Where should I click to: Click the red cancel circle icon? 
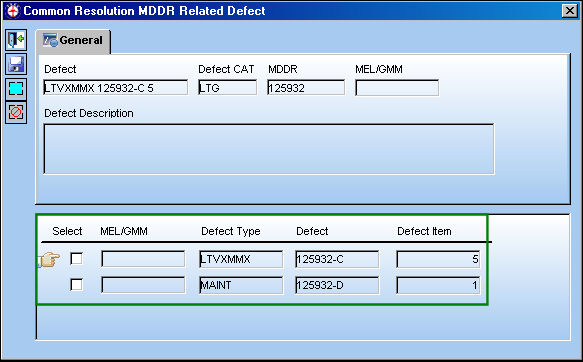click(16, 112)
